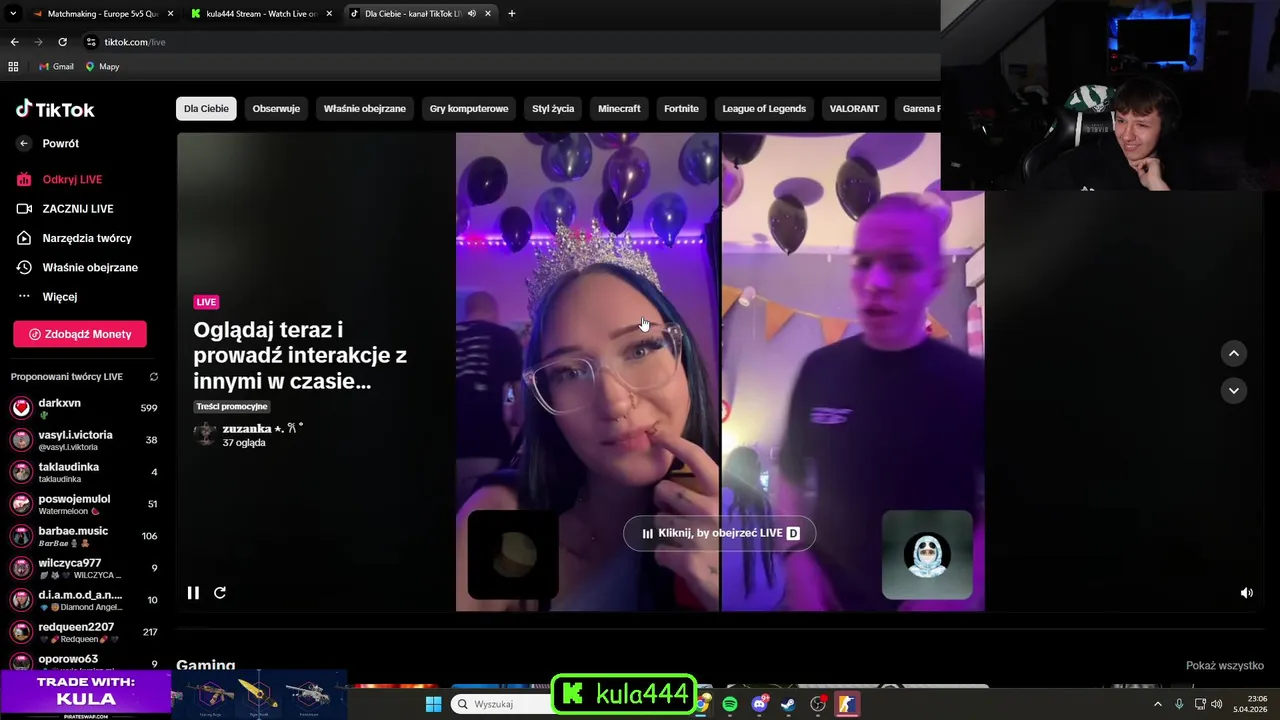Select the Minecraft category tab
The image size is (1280, 720).
619,108
